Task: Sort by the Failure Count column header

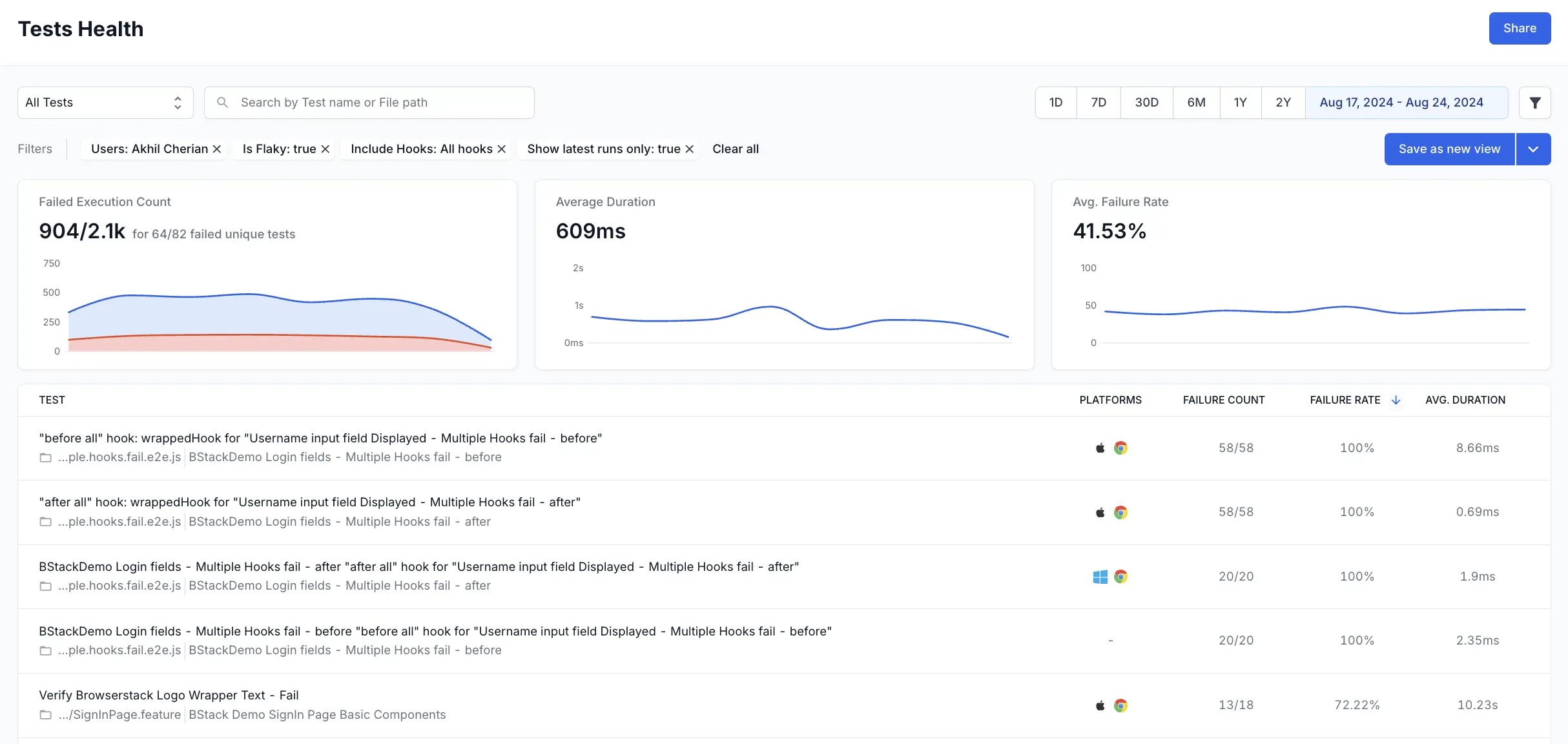Action: (x=1223, y=400)
